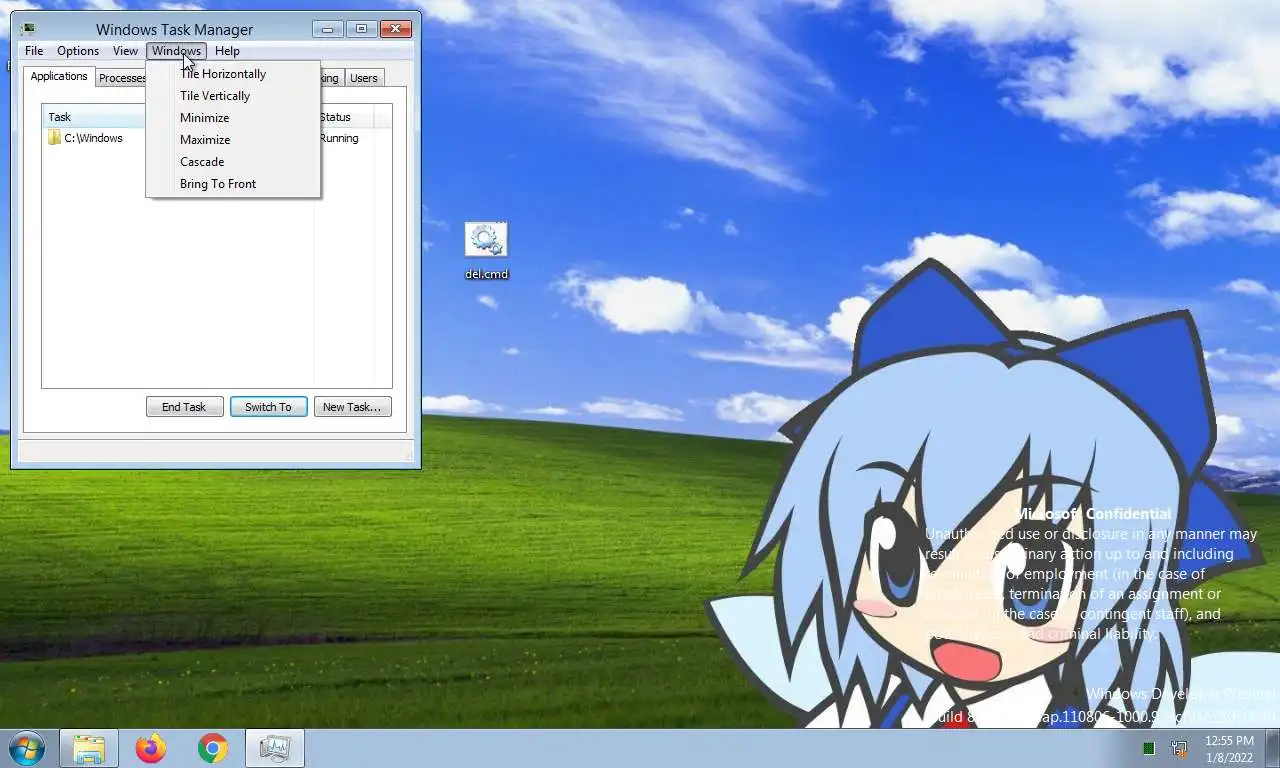Switch to the Processes tab
Viewport: 1280px width, 768px height.
[x=121, y=78]
